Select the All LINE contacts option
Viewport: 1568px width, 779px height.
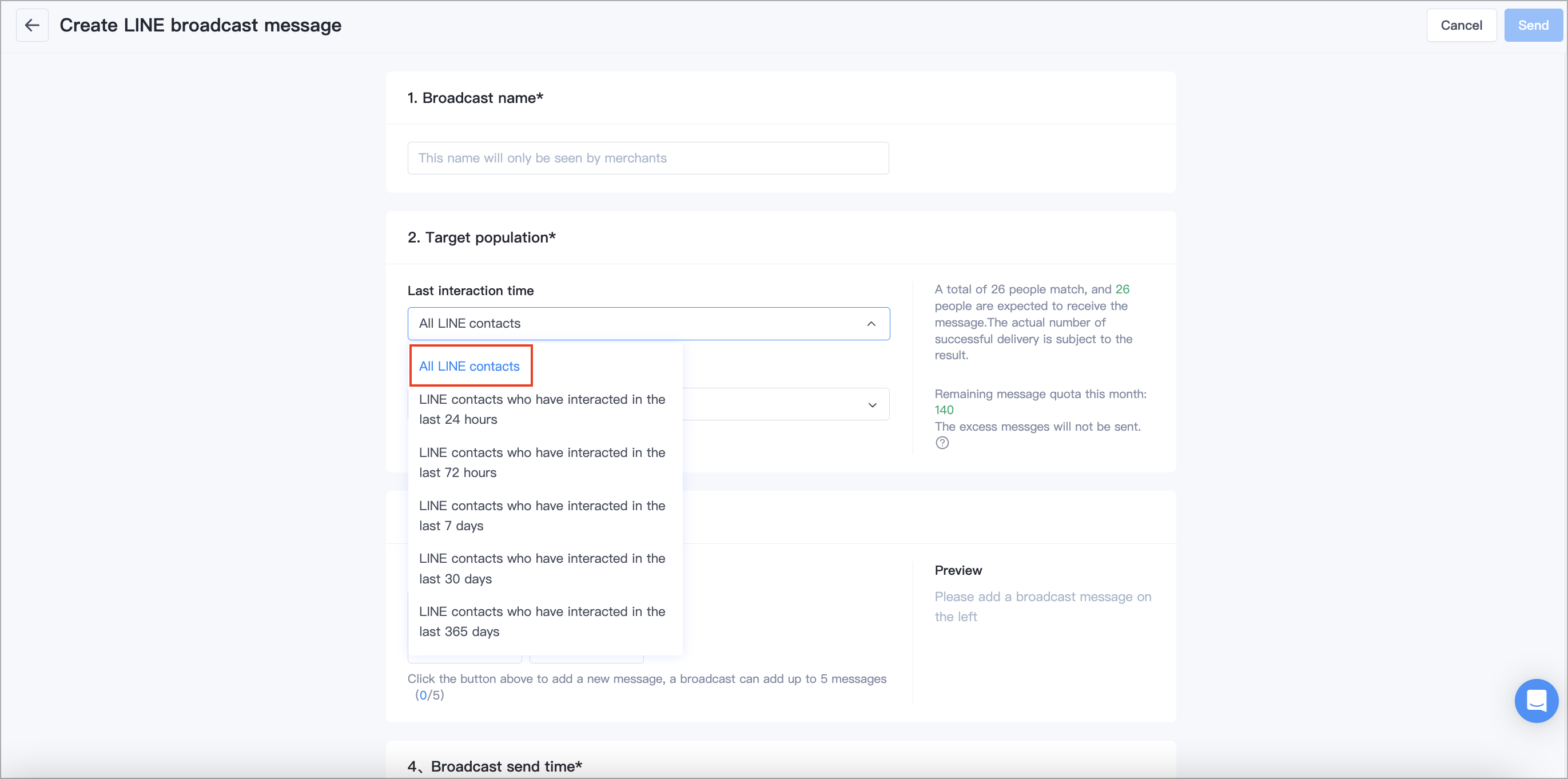pos(469,367)
